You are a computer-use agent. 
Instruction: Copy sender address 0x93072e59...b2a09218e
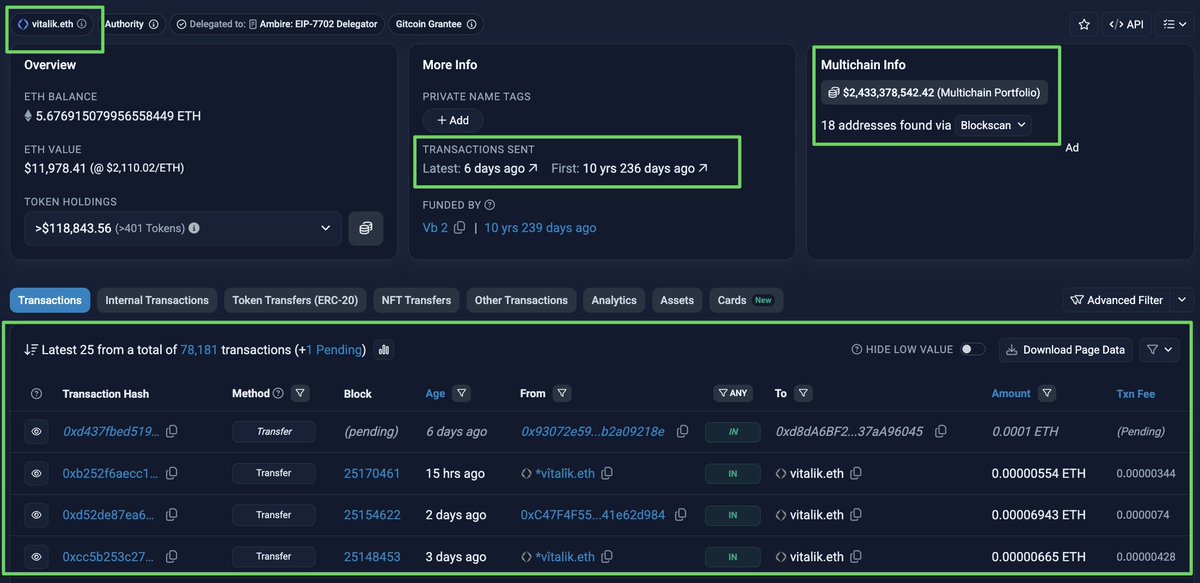682,431
